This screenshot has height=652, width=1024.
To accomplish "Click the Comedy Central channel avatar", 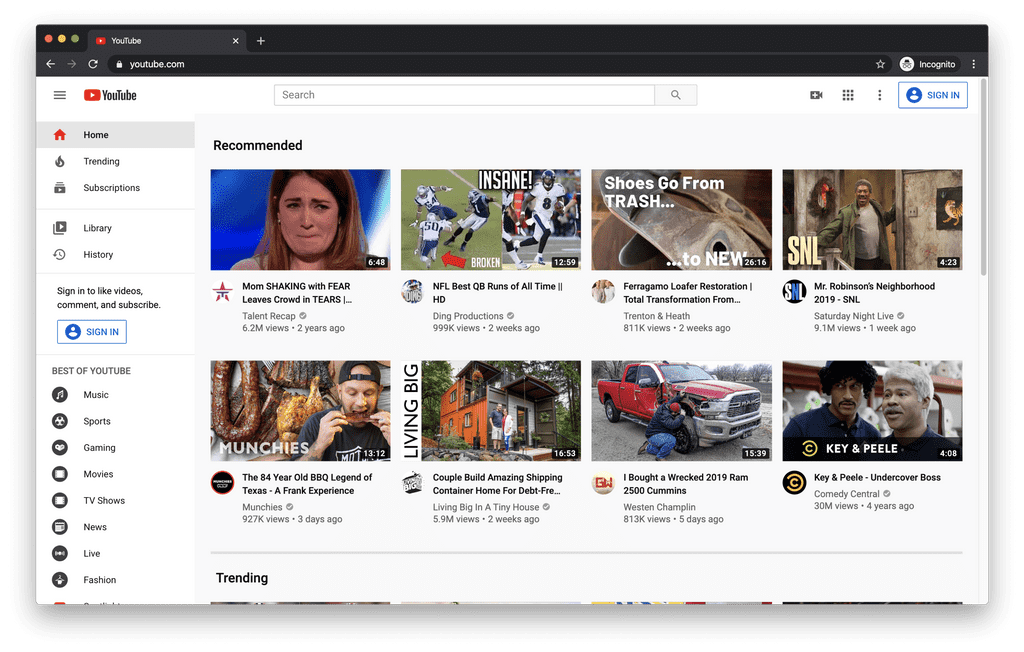I will [794, 483].
